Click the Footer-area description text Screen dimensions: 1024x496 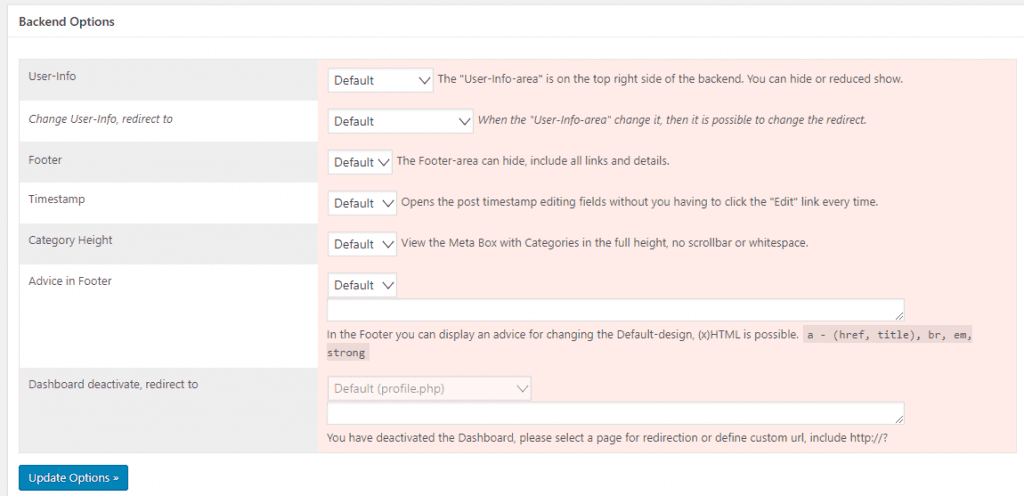533,161
